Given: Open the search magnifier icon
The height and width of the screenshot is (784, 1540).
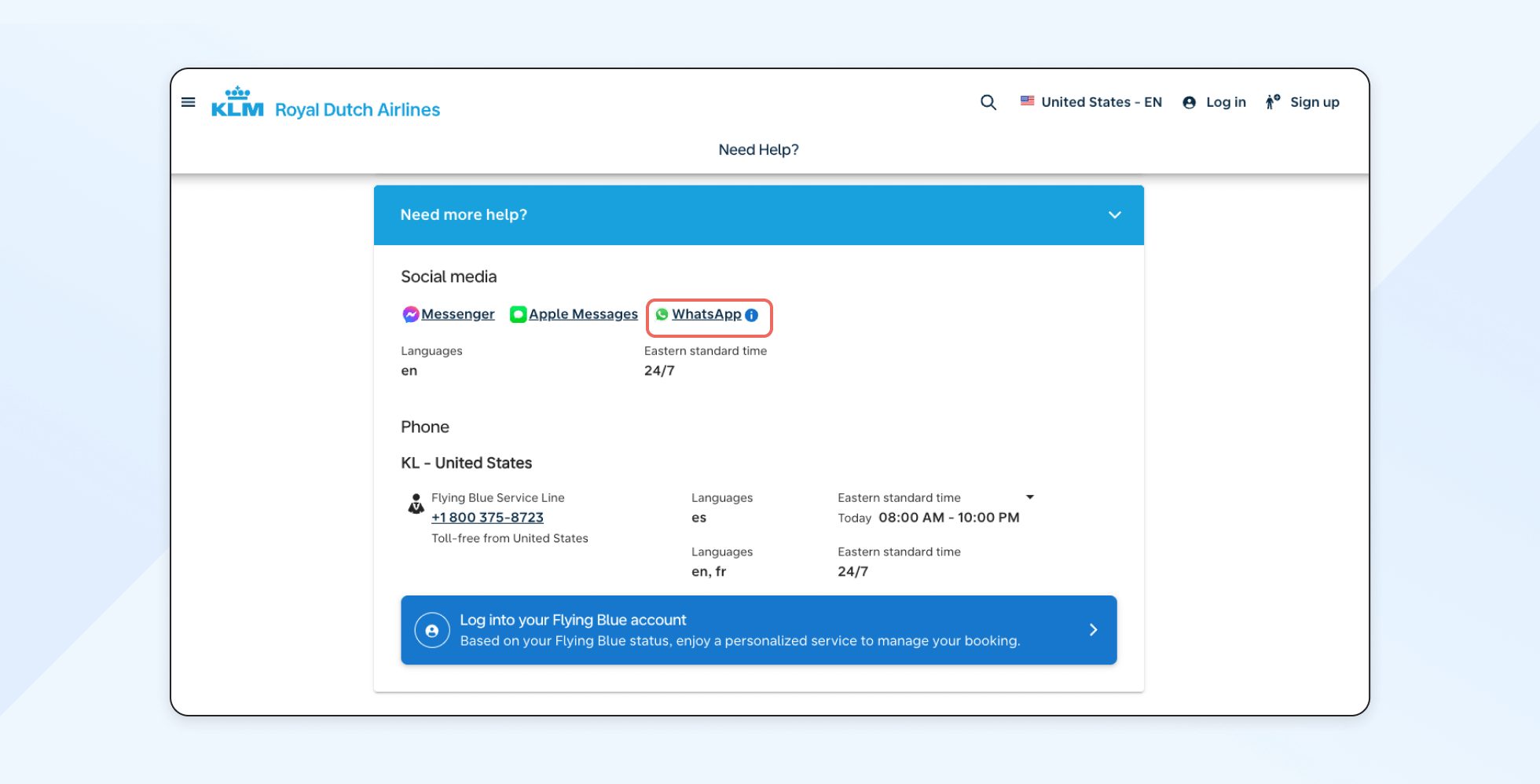Looking at the screenshot, I should (x=988, y=102).
